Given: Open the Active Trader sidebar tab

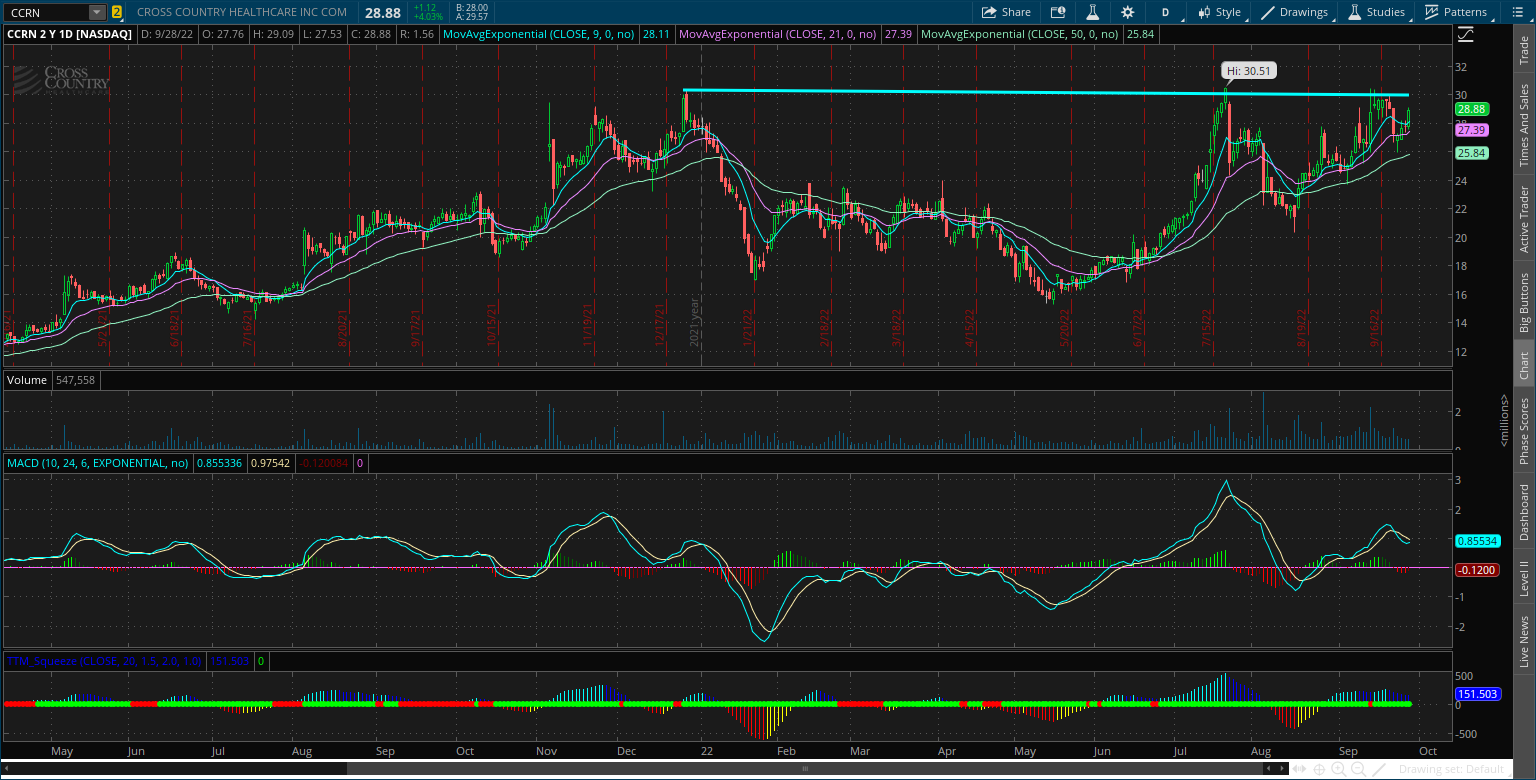Looking at the screenshot, I should (1524, 218).
